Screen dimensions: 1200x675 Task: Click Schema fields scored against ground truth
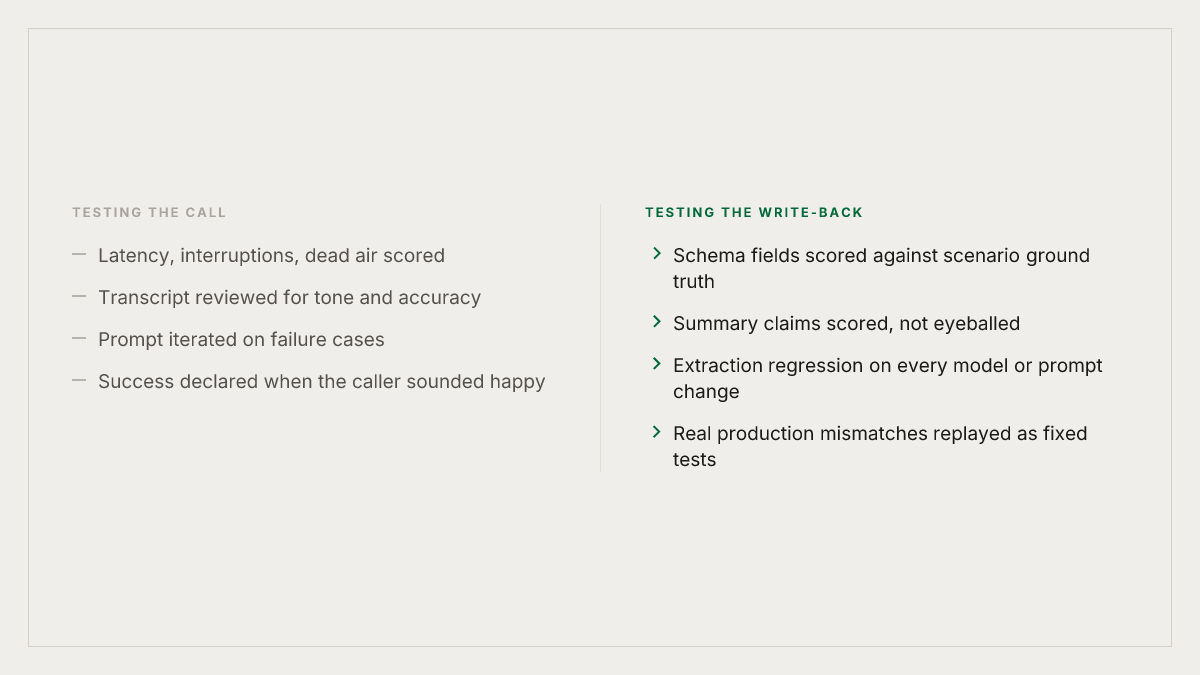point(881,269)
